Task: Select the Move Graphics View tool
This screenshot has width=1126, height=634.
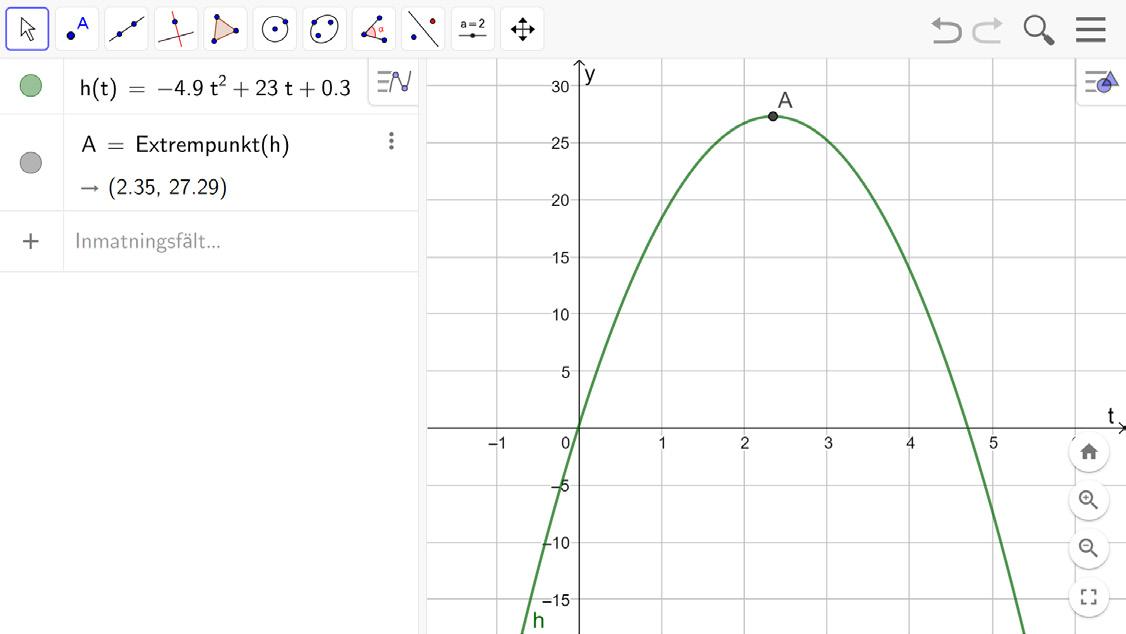Action: point(522,29)
